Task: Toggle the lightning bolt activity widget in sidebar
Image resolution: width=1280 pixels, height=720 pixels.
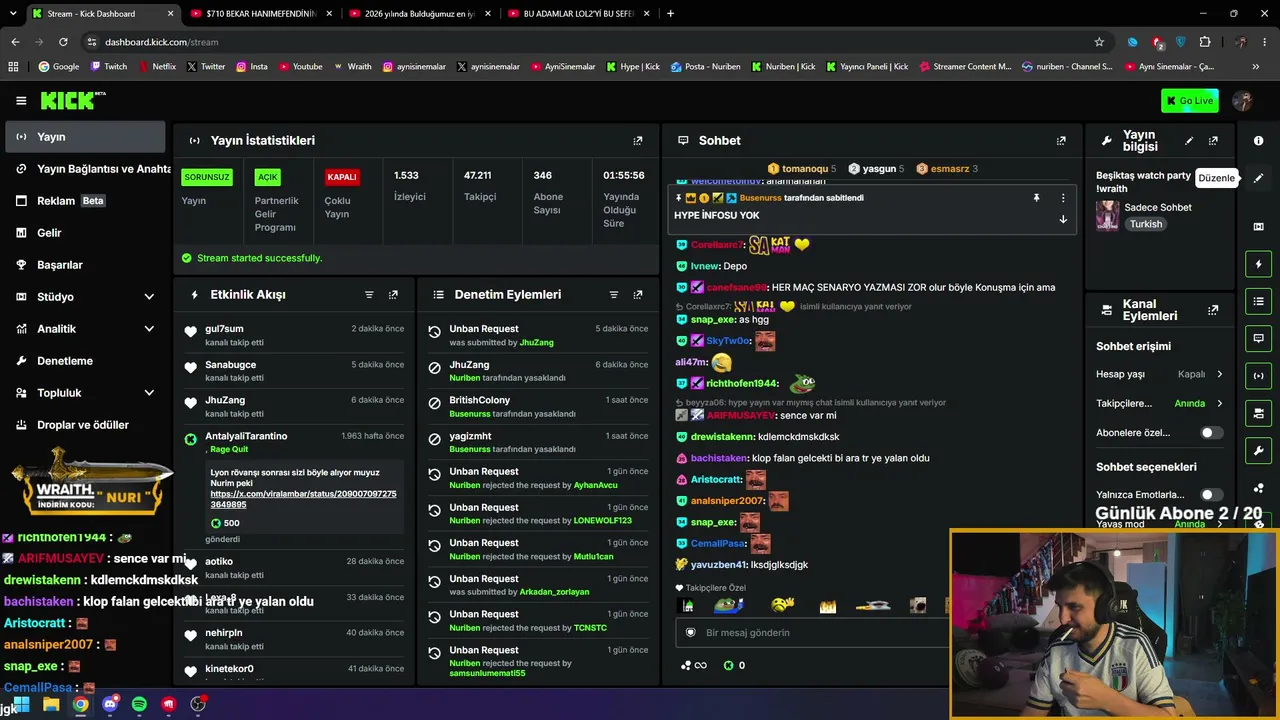Action: [1258, 264]
